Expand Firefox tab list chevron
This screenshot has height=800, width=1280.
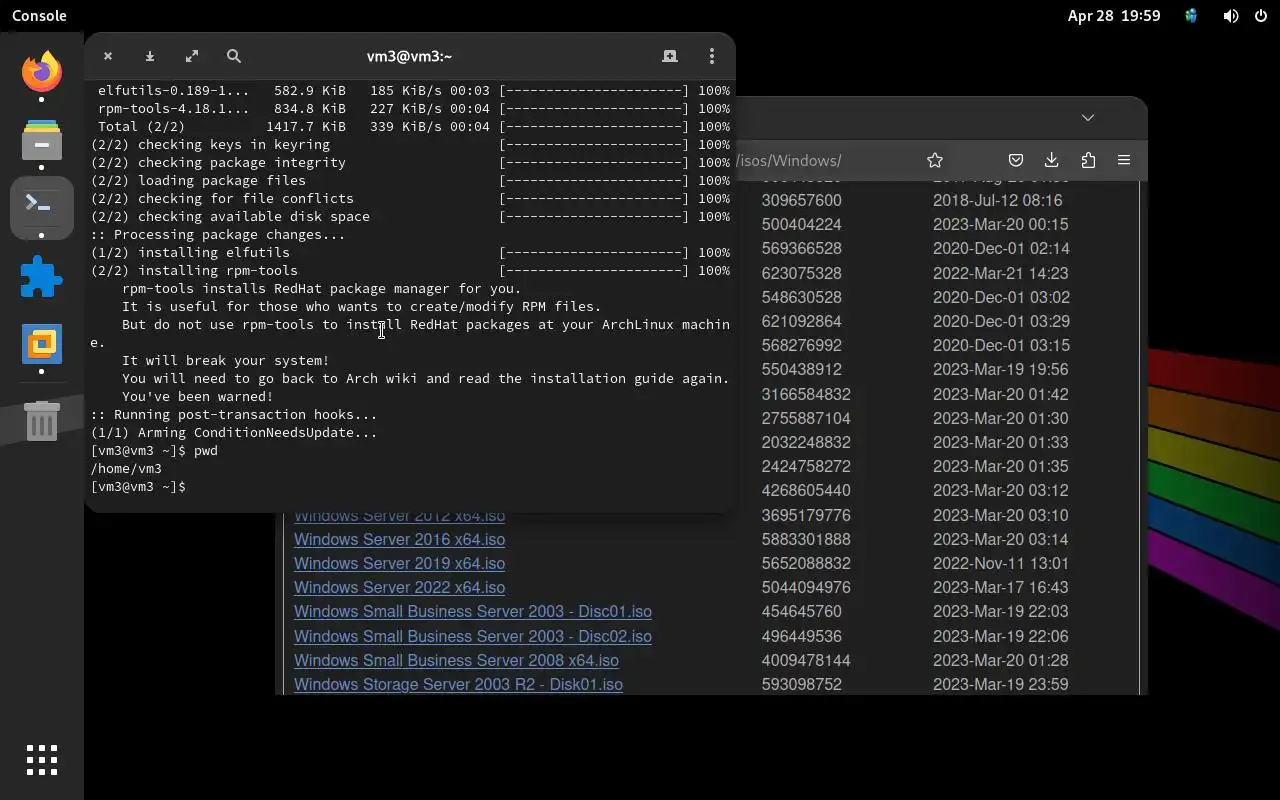click(1088, 117)
